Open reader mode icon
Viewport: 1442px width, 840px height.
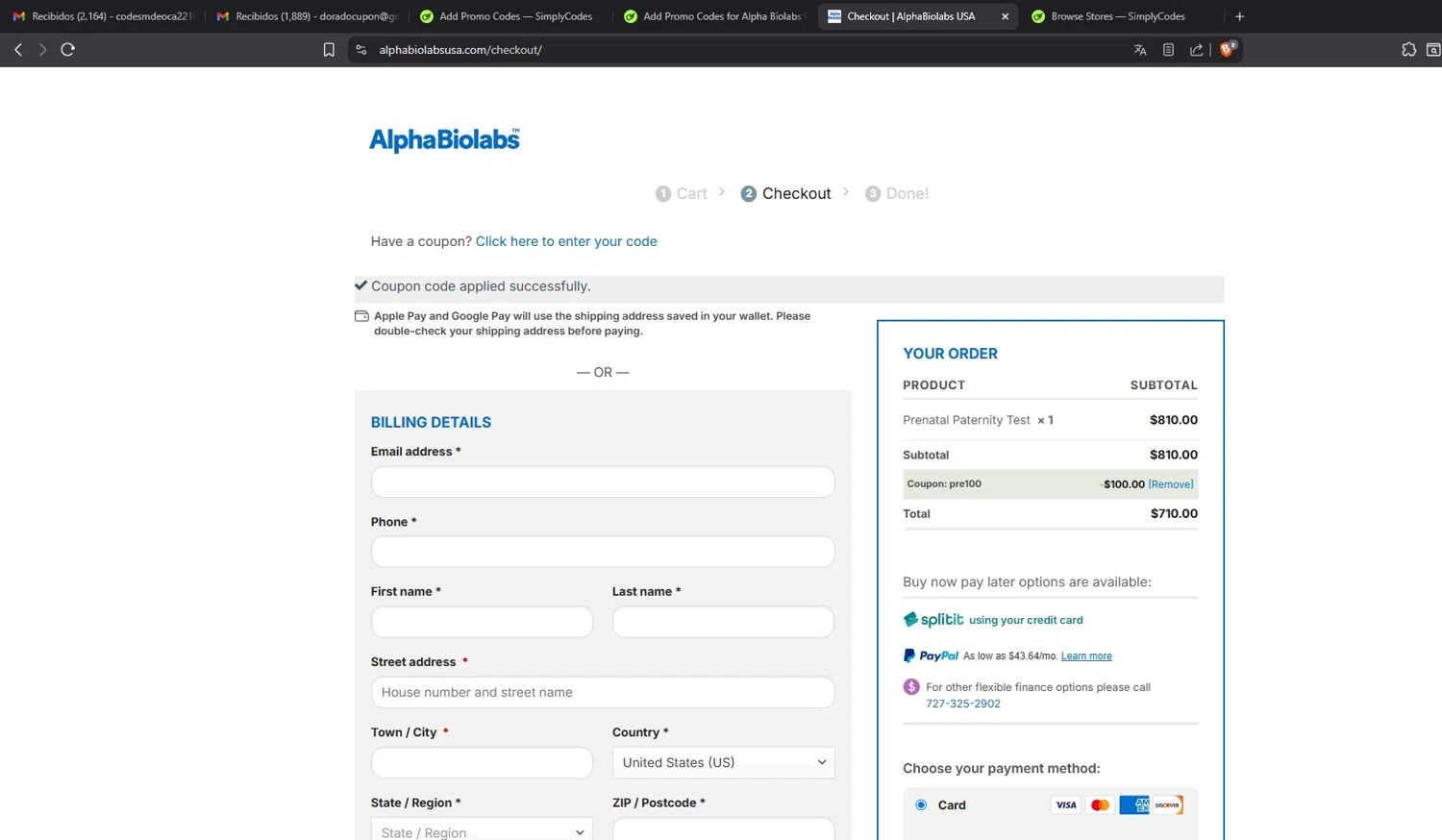click(1168, 50)
